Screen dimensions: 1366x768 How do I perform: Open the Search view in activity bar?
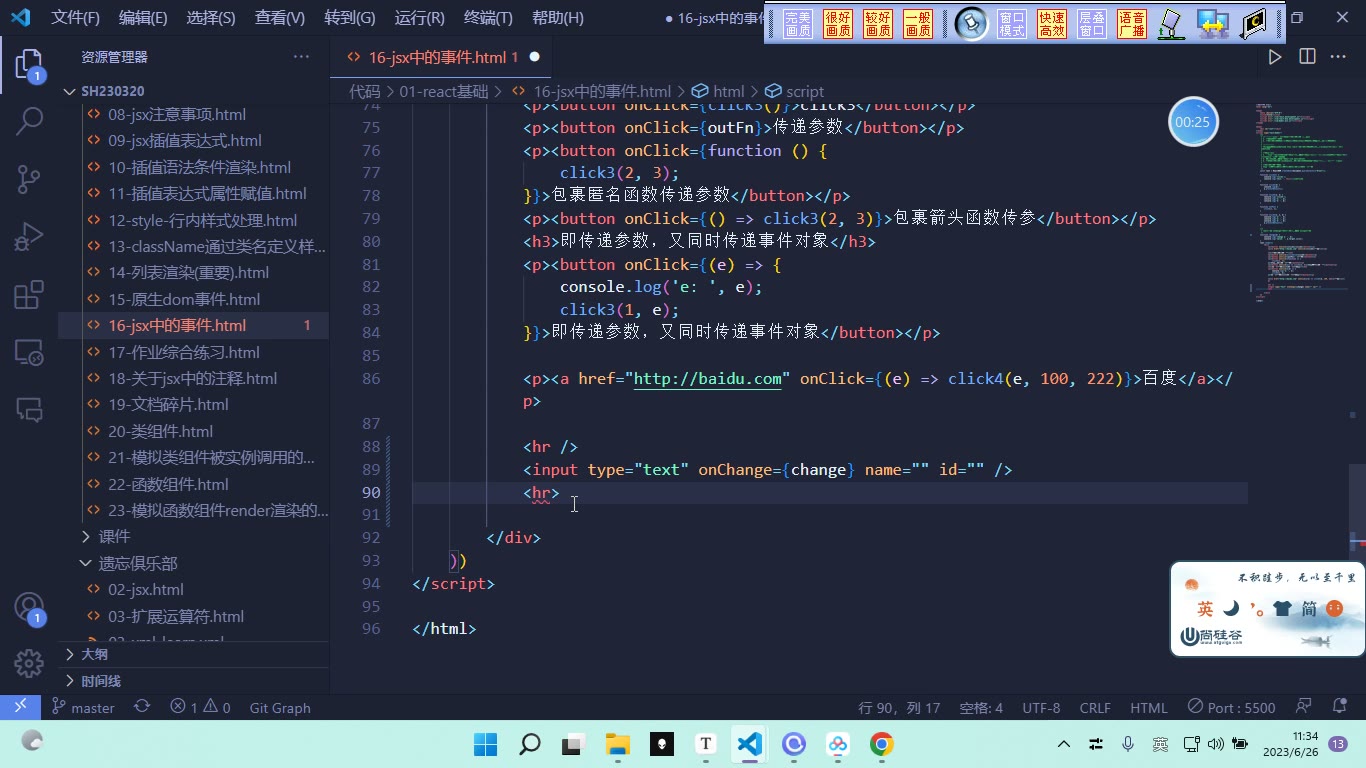29,122
